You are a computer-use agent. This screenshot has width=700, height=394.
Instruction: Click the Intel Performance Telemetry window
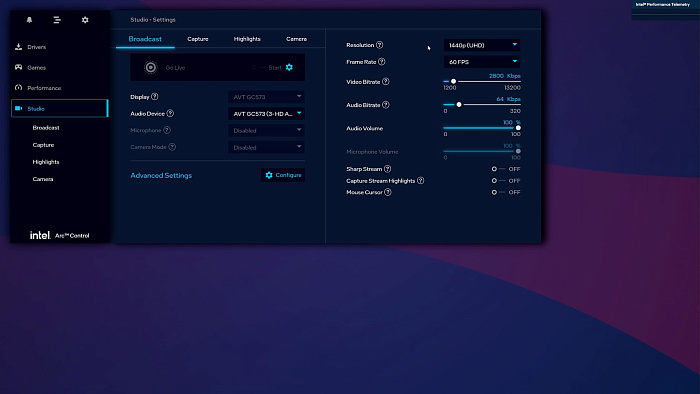point(665,10)
